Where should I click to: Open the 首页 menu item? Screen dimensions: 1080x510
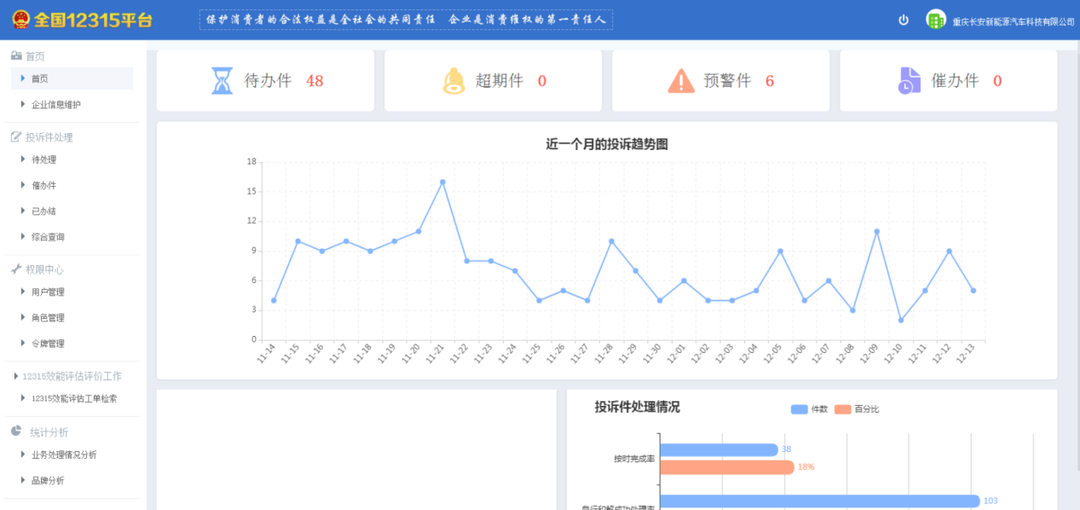(72, 79)
